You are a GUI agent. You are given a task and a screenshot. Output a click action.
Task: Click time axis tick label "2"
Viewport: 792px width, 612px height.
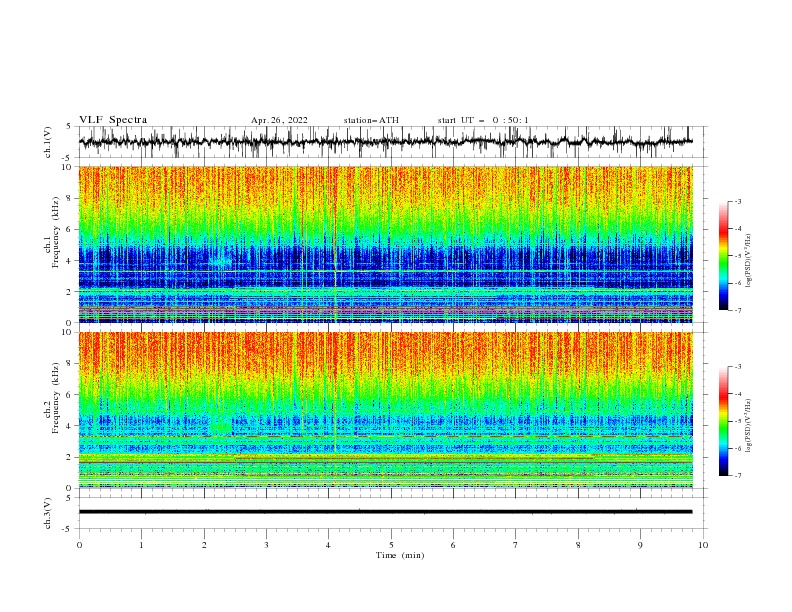(204, 545)
